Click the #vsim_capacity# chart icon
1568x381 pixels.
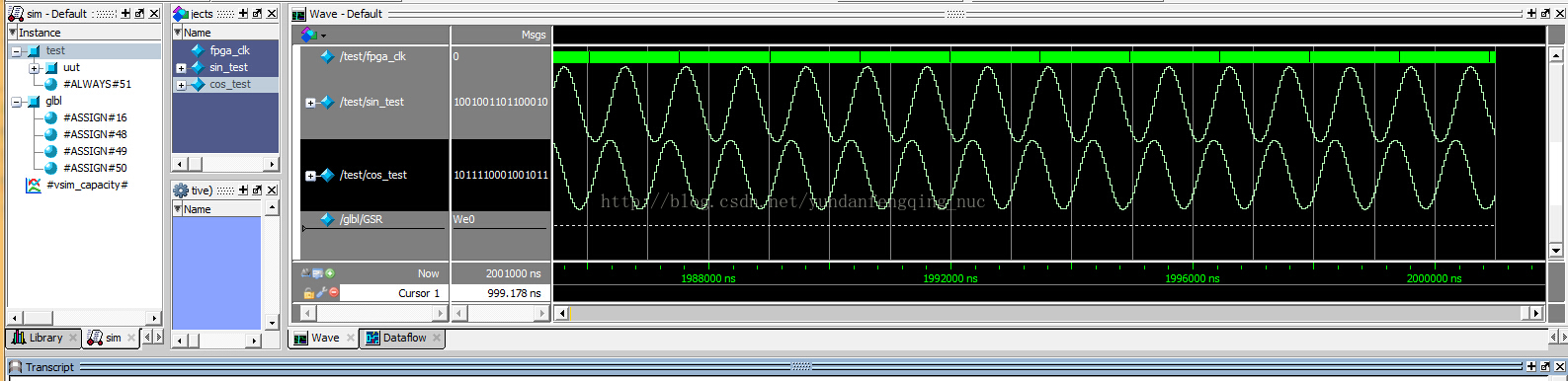pyautogui.click(x=34, y=186)
